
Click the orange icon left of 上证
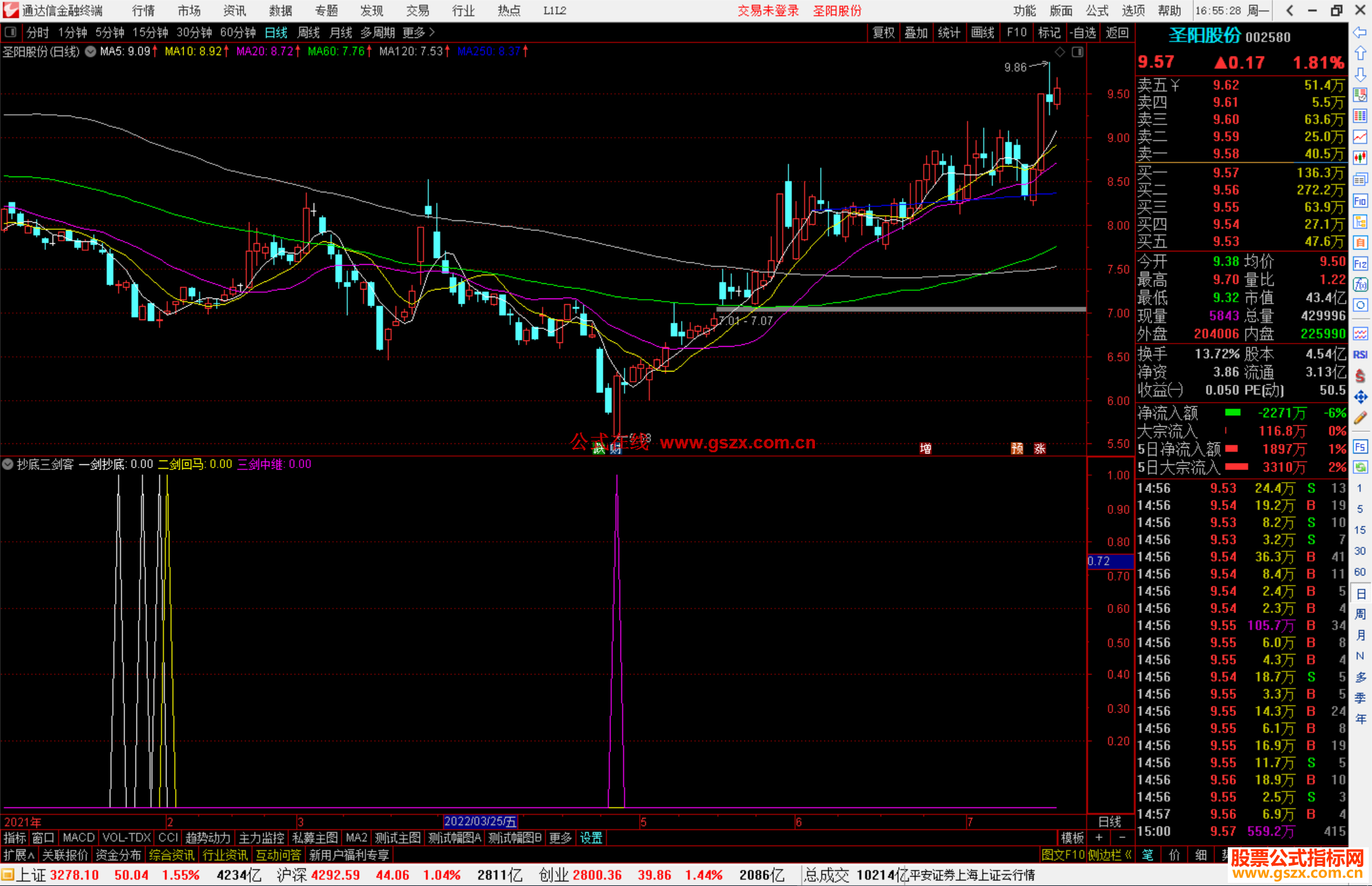[8, 875]
